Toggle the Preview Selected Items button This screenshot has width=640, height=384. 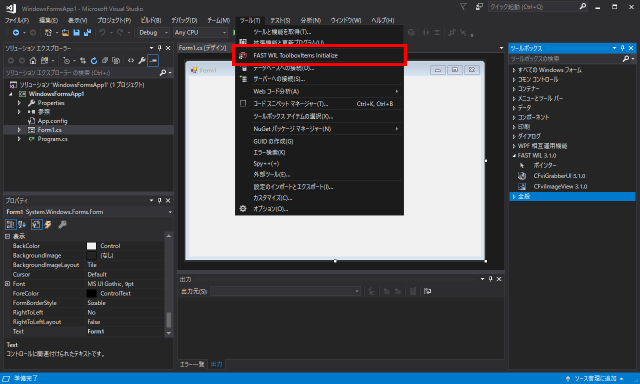click(x=153, y=60)
